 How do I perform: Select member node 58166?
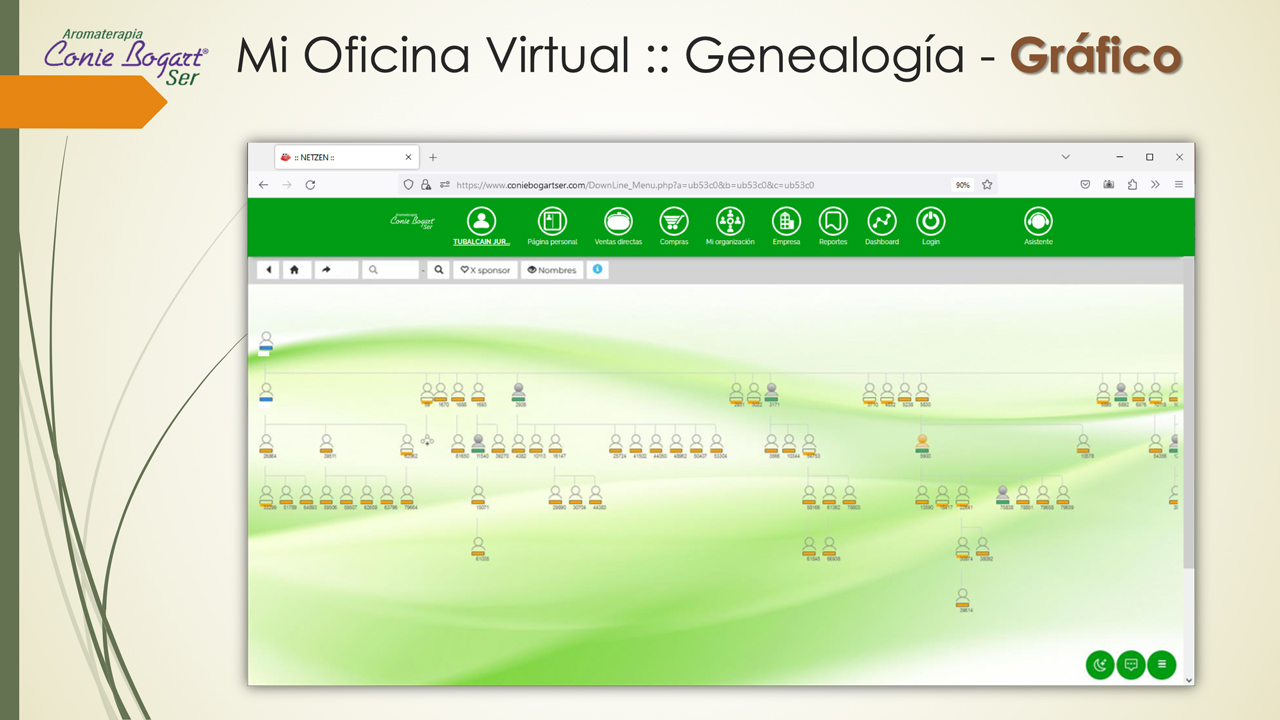click(x=810, y=497)
